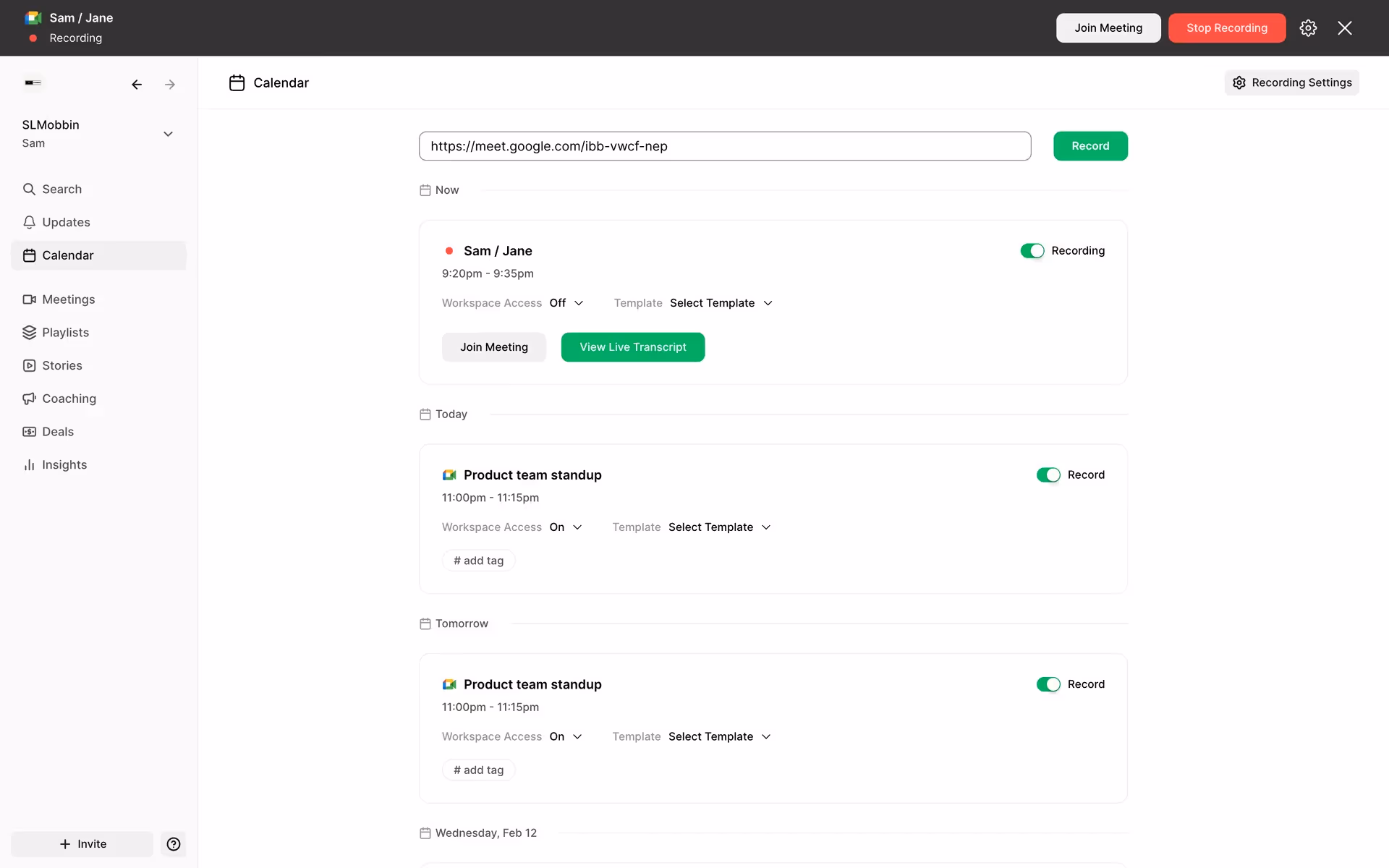Go back with the left arrow icon

137,85
